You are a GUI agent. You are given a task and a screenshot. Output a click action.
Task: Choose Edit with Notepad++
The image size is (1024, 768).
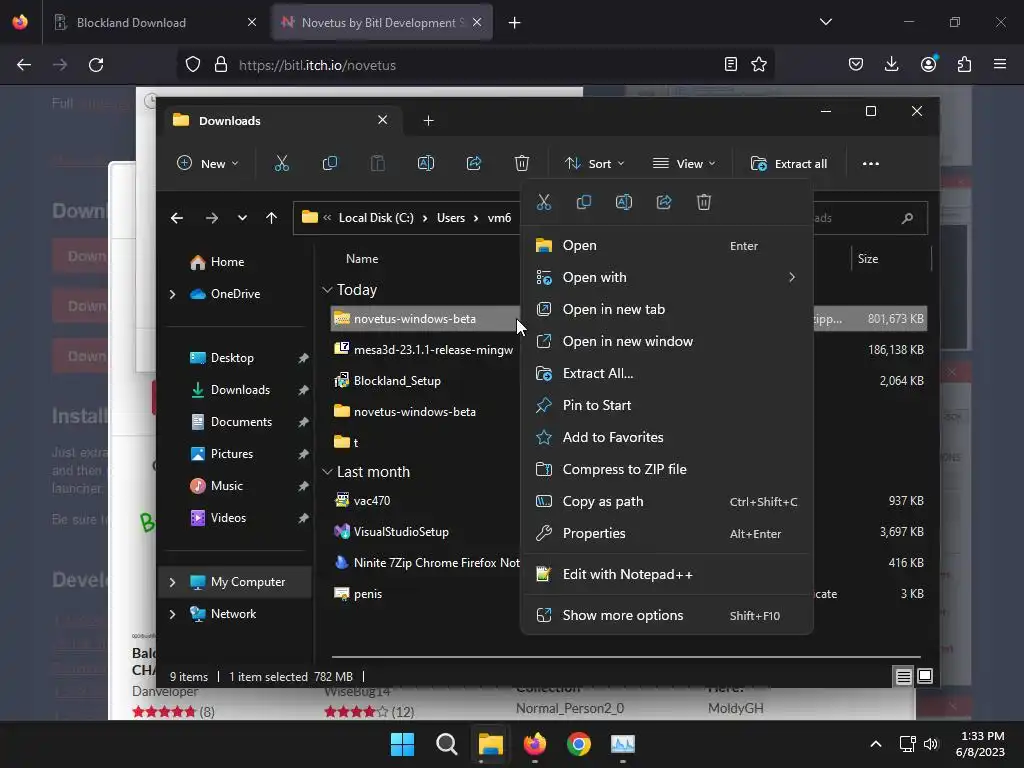[x=666, y=575]
